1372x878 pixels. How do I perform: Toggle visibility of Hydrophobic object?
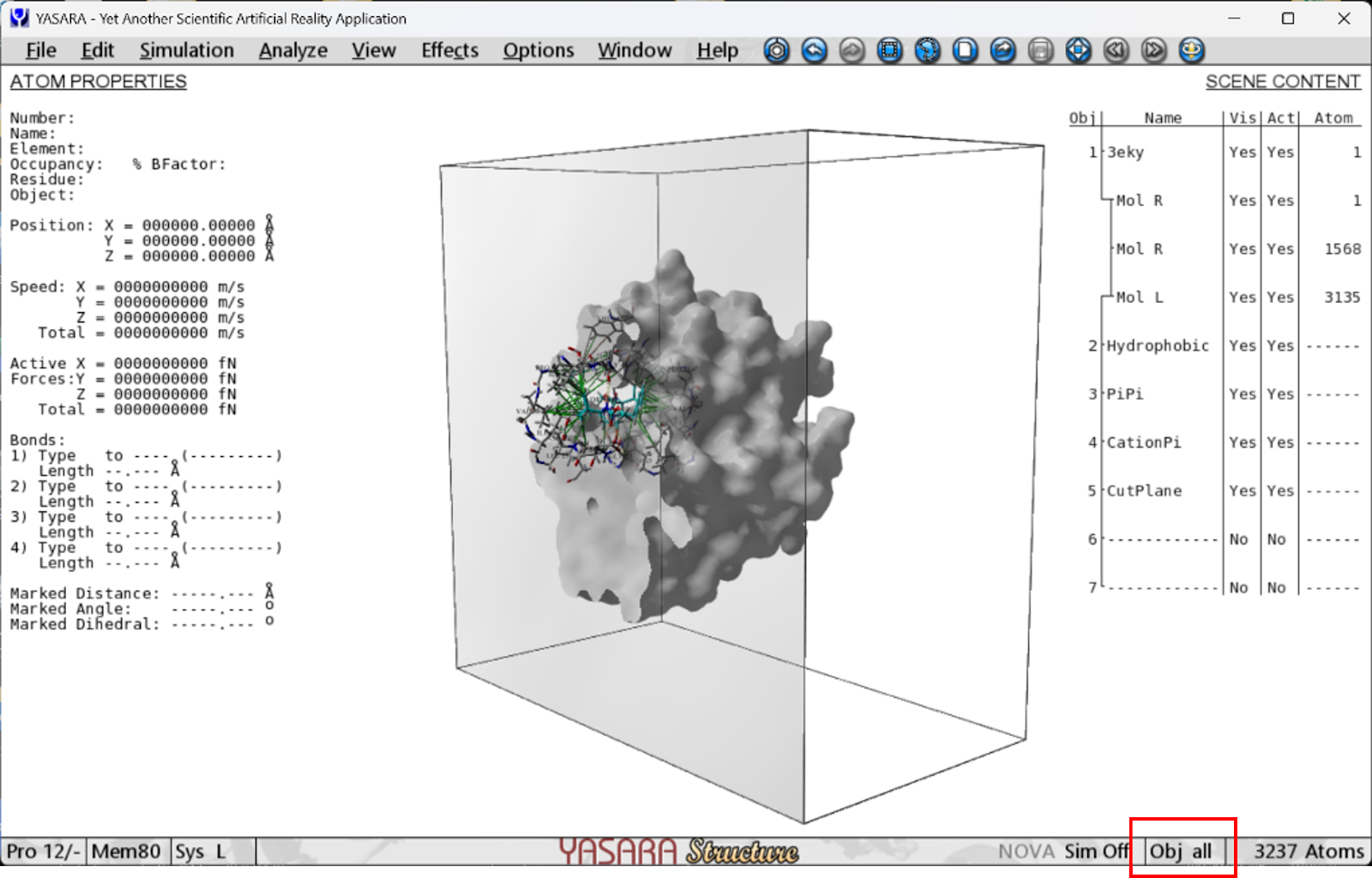pos(1242,346)
